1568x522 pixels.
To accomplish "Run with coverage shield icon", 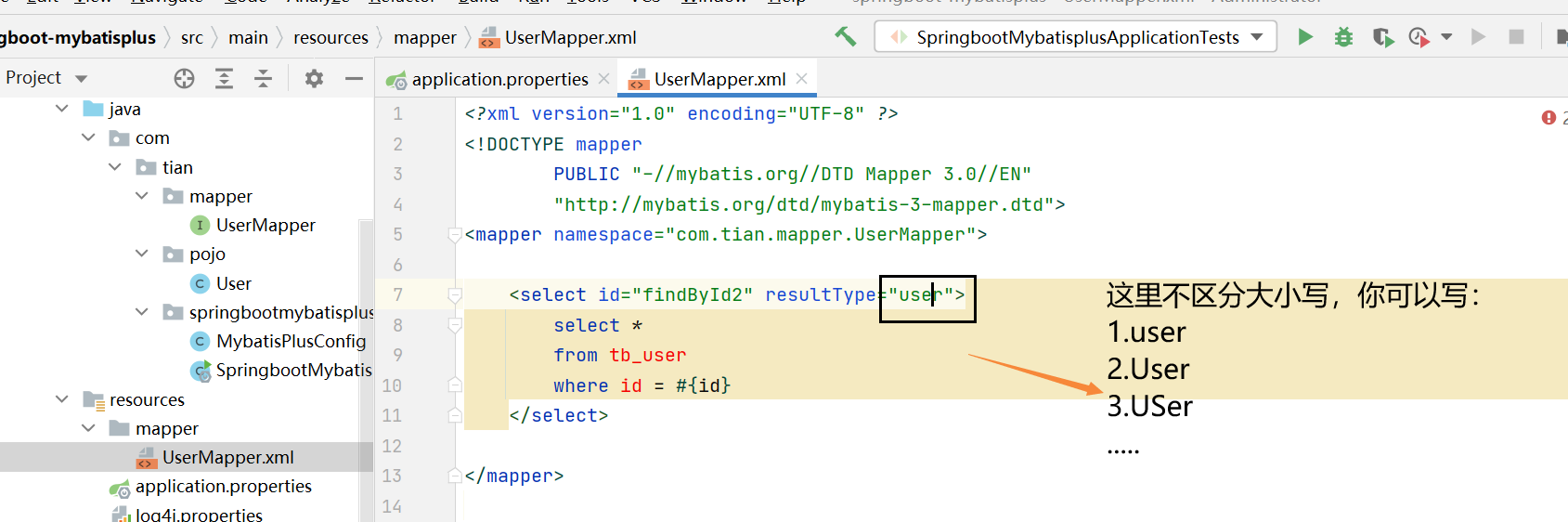I will [1383, 37].
